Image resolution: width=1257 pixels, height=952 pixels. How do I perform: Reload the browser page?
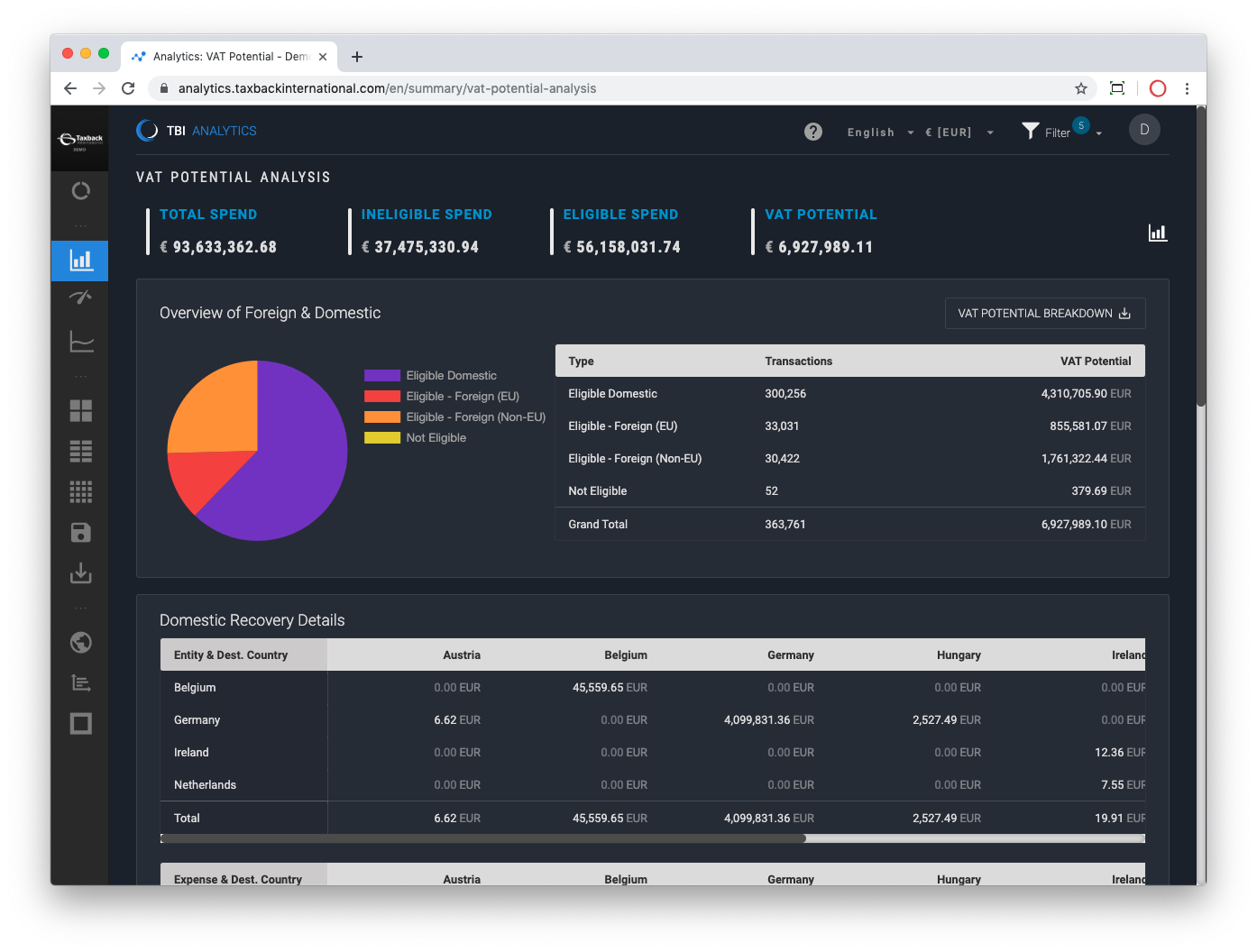(x=128, y=88)
